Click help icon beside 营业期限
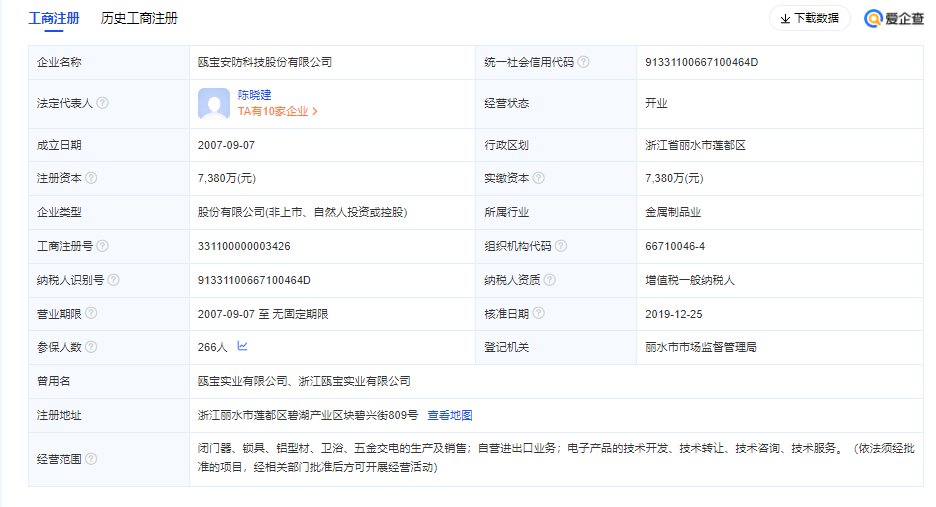This screenshot has width=936, height=507. 91,314
